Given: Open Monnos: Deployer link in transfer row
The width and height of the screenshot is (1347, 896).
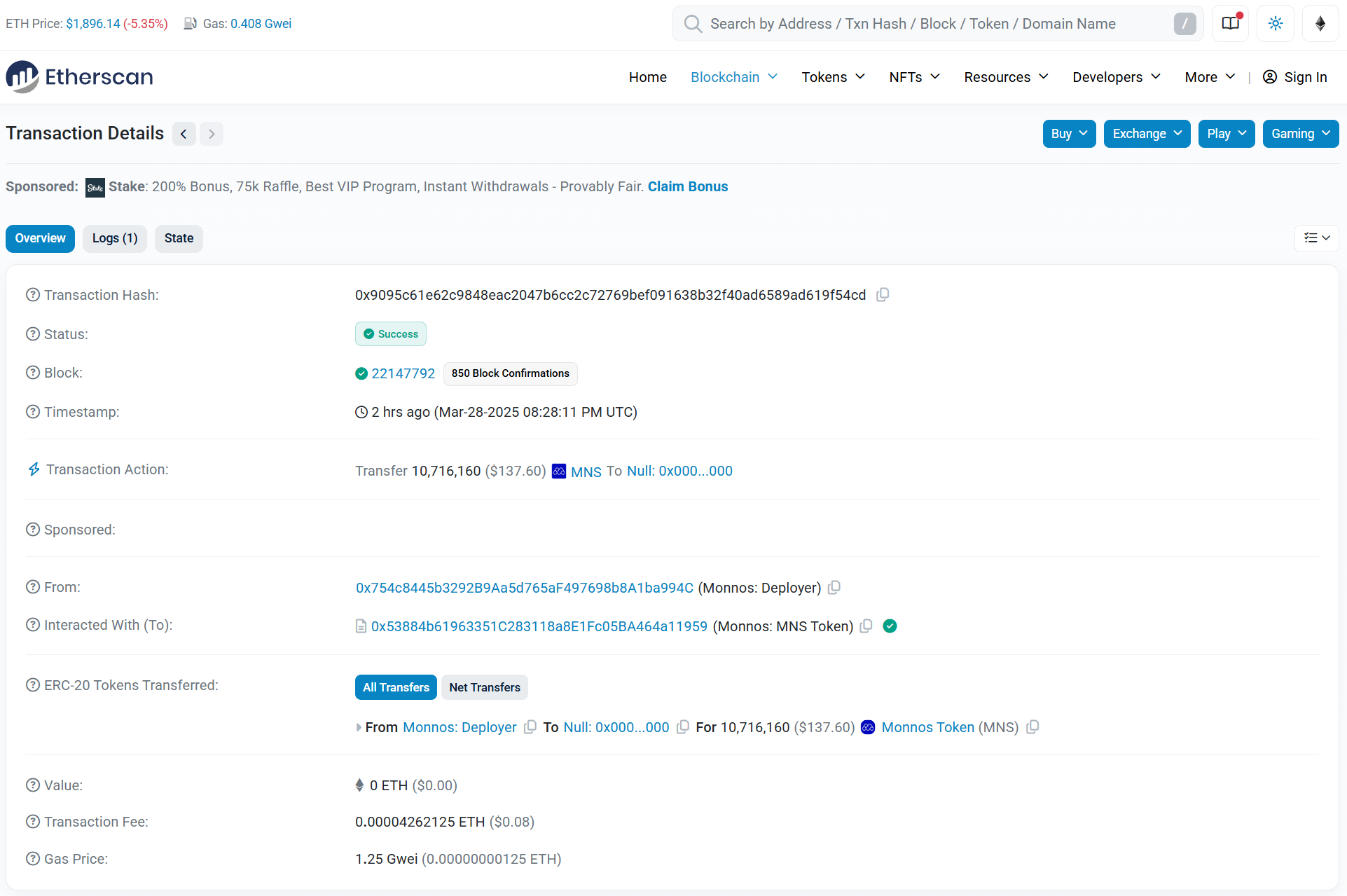Looking at the screenshot, I should pos(460,727).
